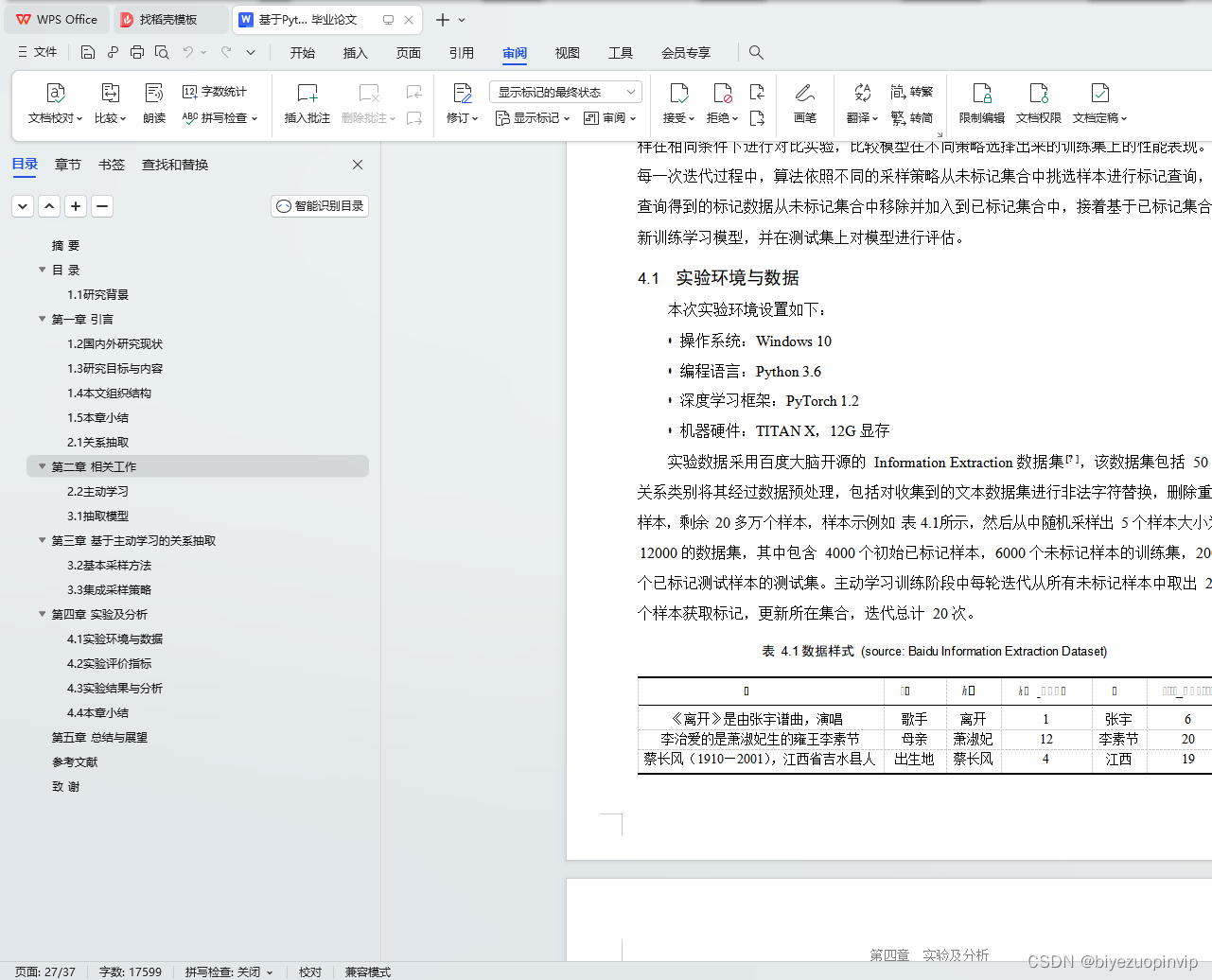This screenshot has width=1212, height=980.
Task: Click the 智能识别目录 button
Action: click(x=319, y=205)
